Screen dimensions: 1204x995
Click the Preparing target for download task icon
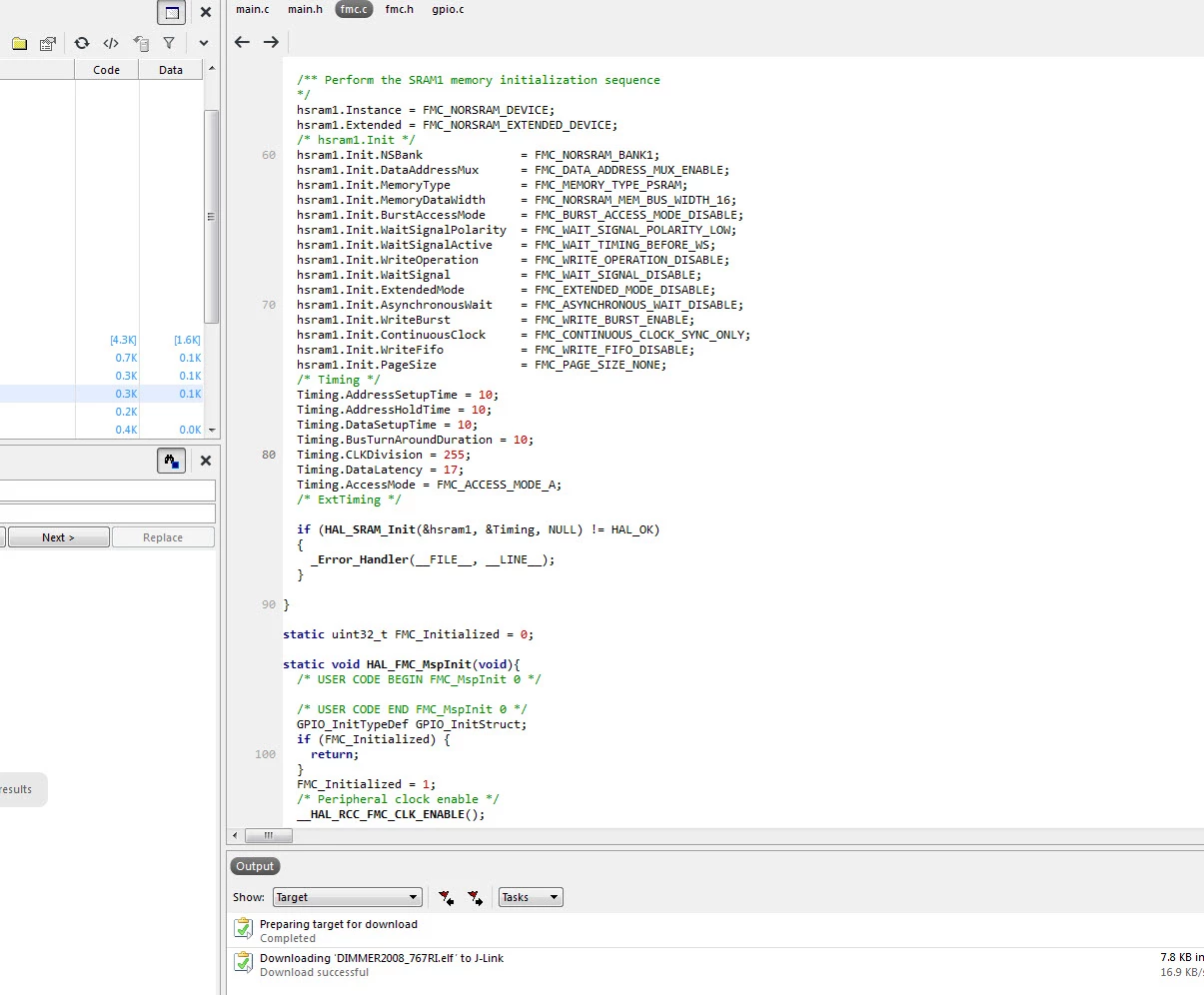[243, 929]
